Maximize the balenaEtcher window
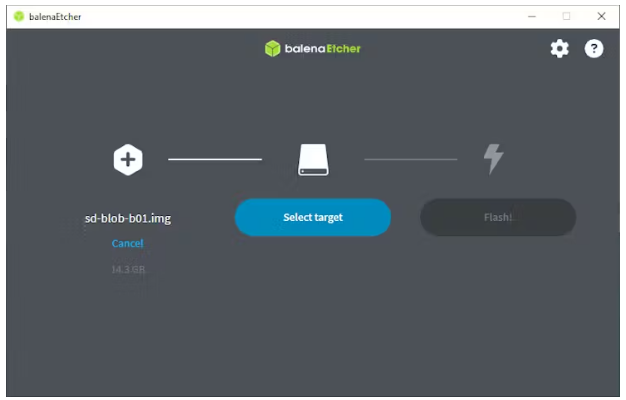This screenshot has width=626, height=400. (566, 16)
